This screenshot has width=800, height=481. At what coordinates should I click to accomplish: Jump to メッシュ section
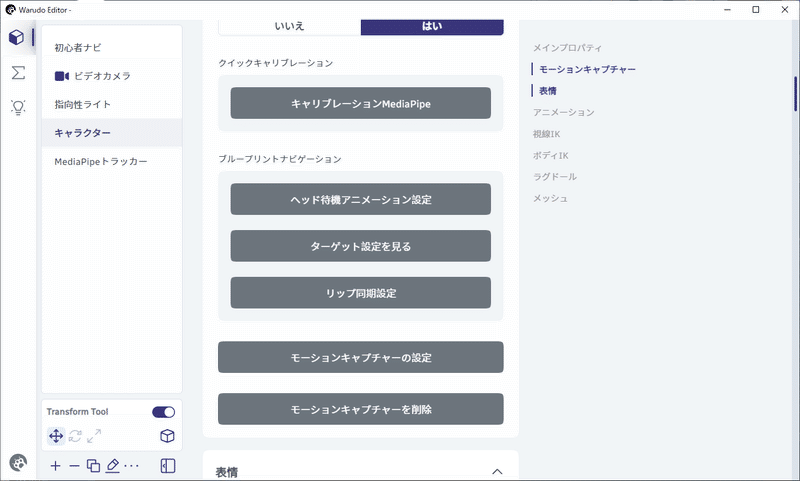coord(550,198)
